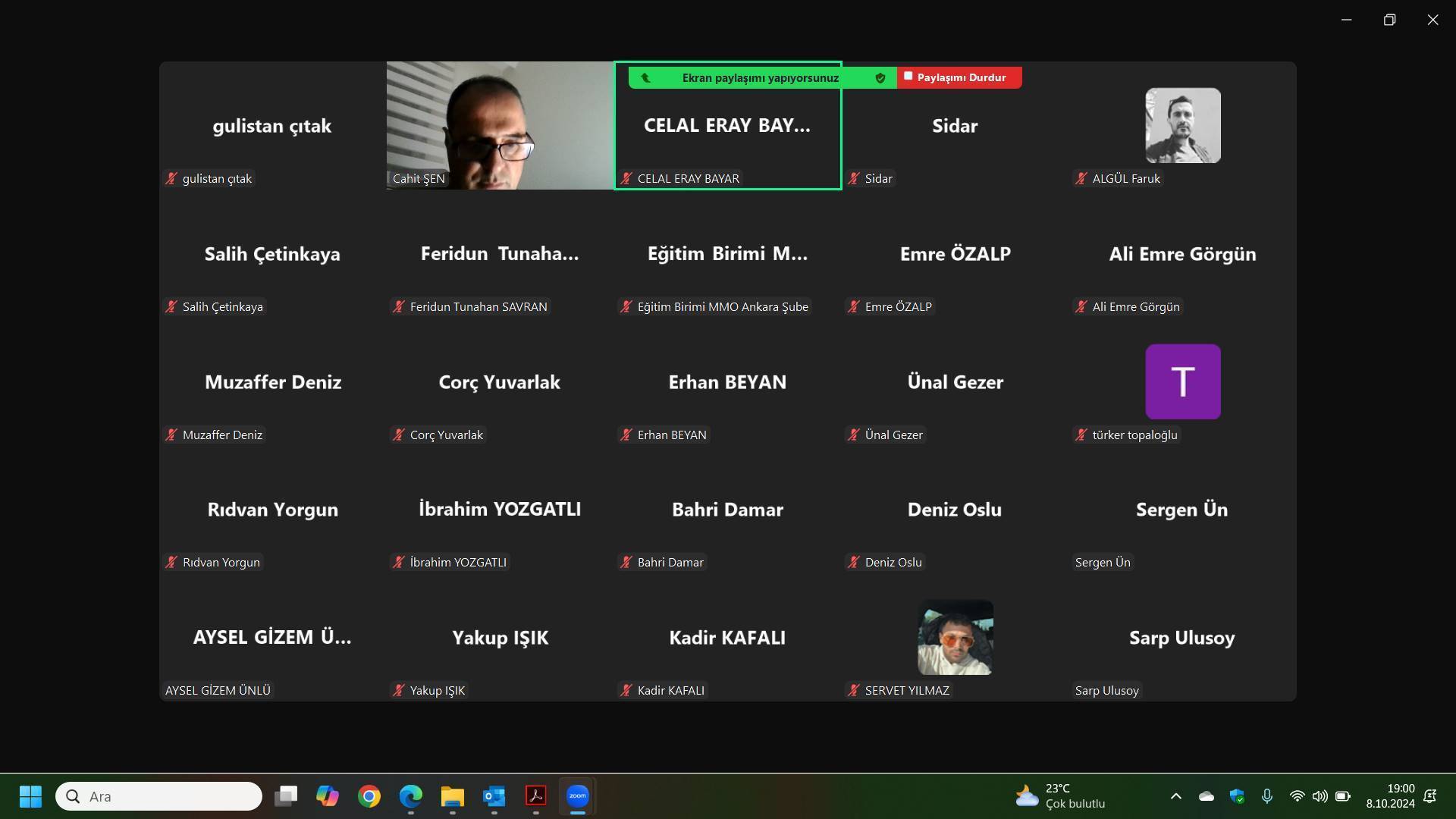This screenshot has width=1456, height=819.
Task: Click muted mic icon beside Kadir KAFALI
Action: tap(626, 691)
